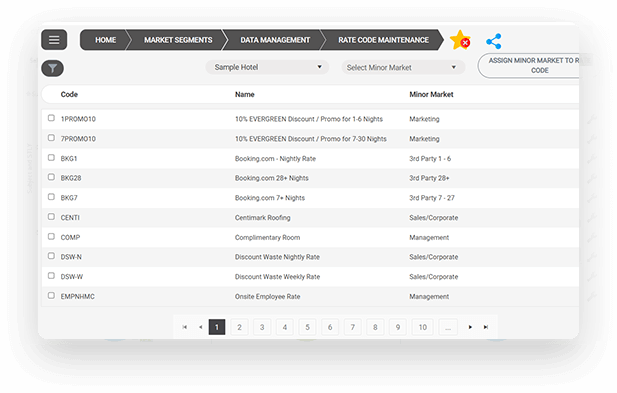Open the Sample Hotel dropdown
Screen dimensions: 617x393
coord(267,67)
